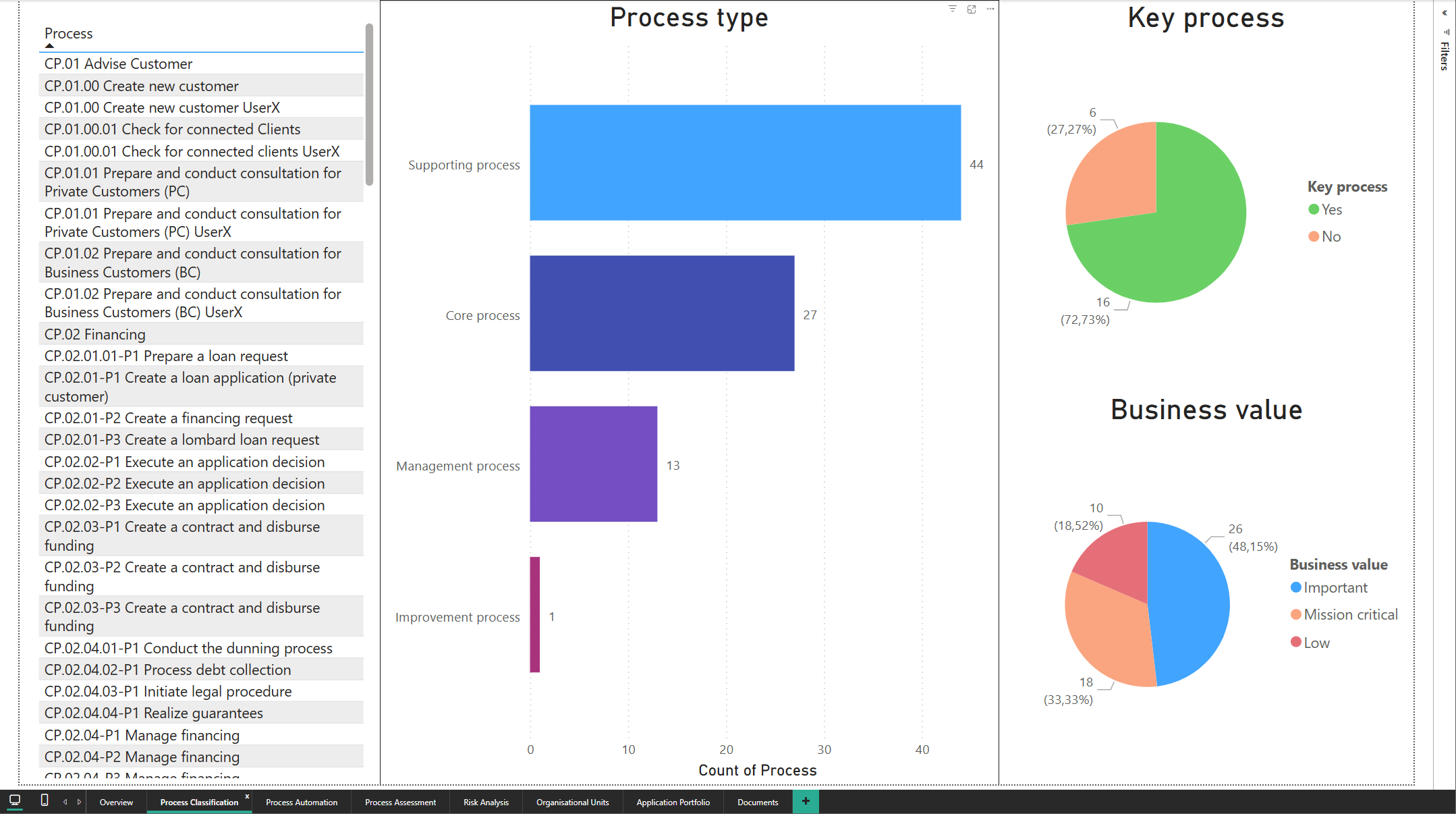
Task: Add a new report page
Action: coord(806,801)
